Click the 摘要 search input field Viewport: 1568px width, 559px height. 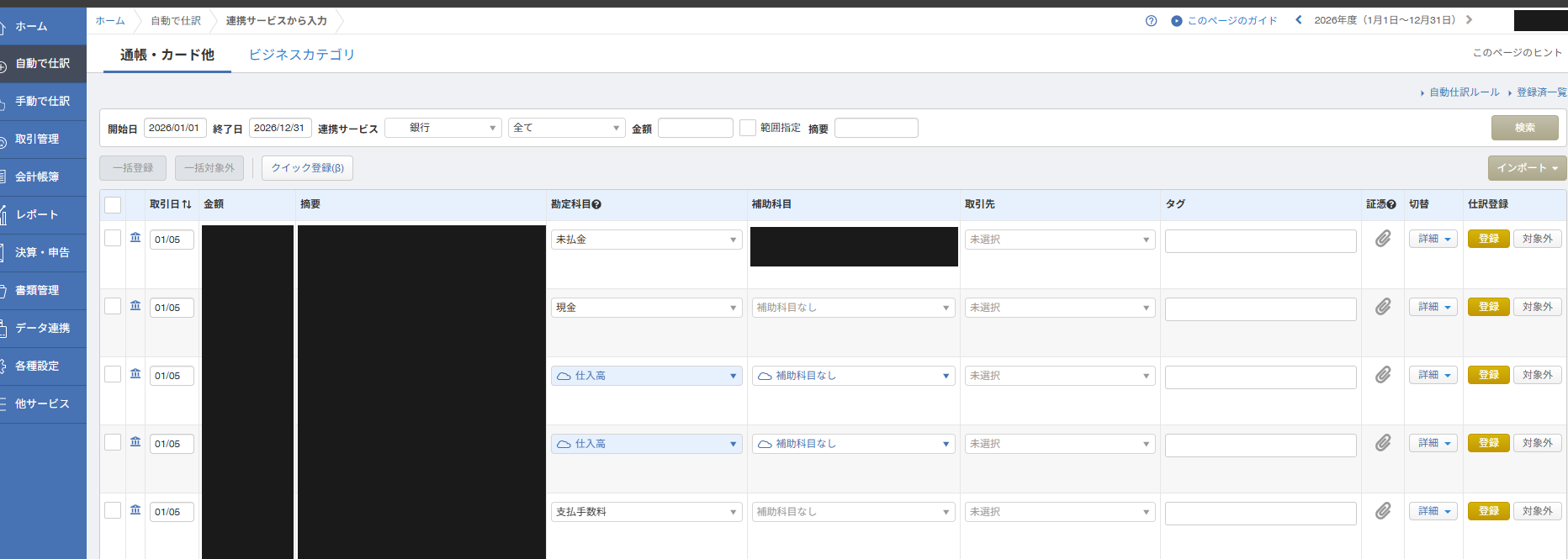[x=876, y=128]
